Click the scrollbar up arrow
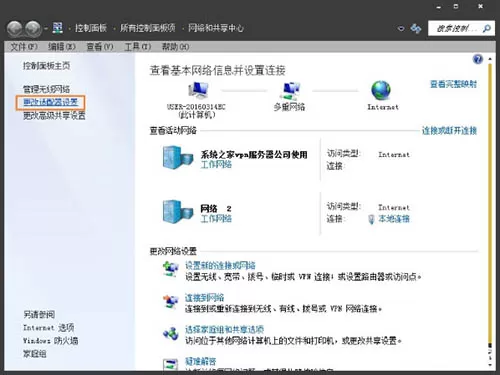The width and height of the screenshot is (500, 375). 490,59
